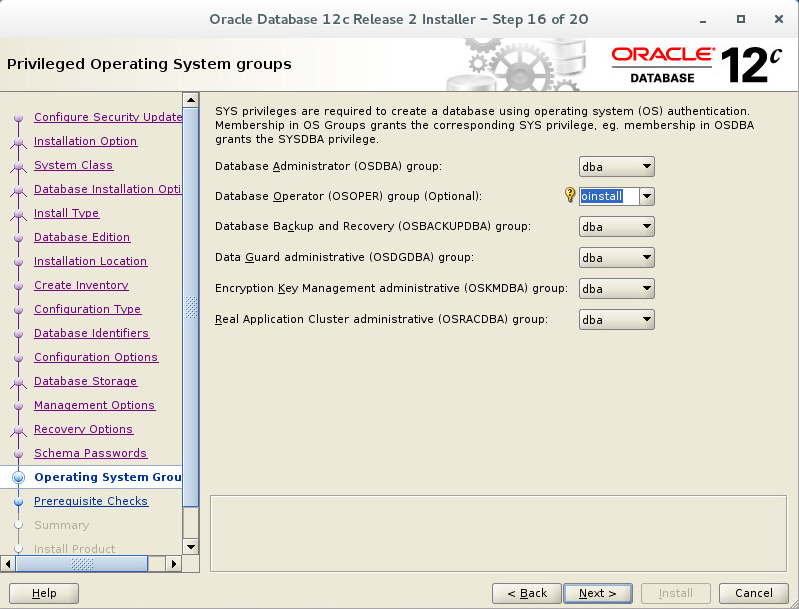Go to Installation Location step
The image size is (799, 609).
90,261
